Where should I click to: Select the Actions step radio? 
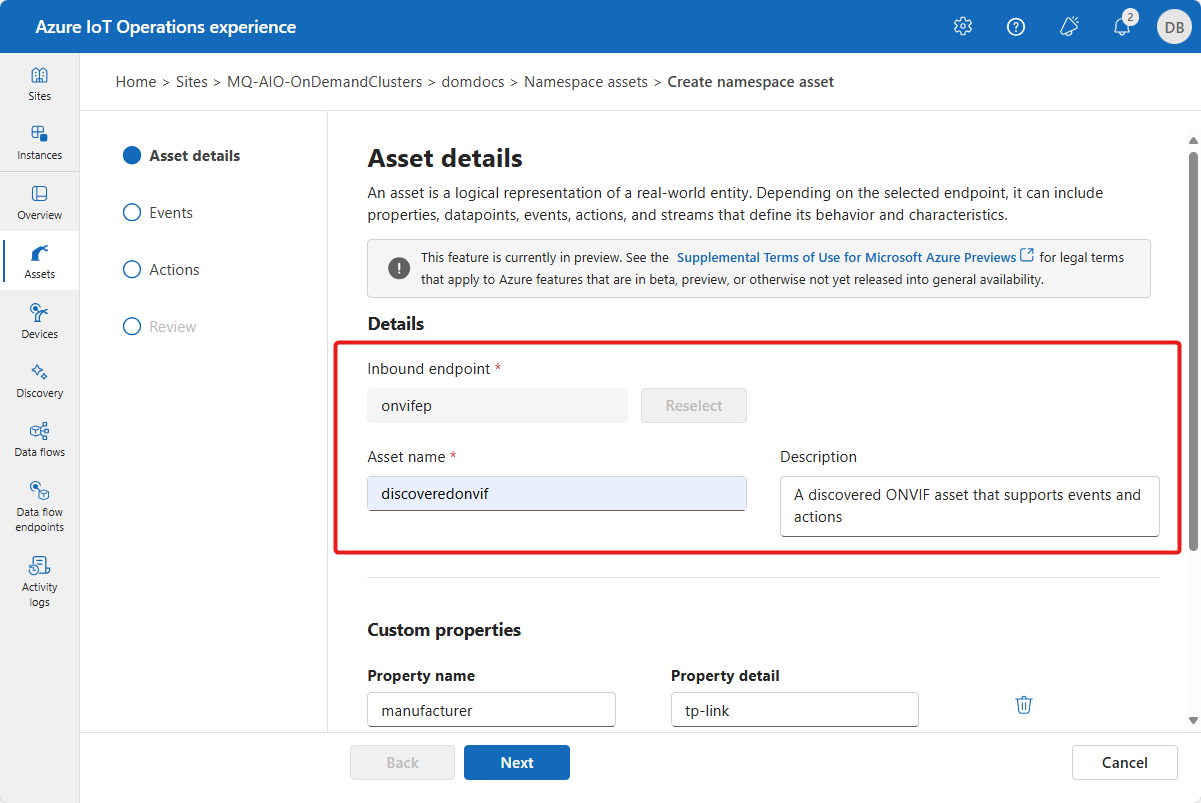(132, 270)
